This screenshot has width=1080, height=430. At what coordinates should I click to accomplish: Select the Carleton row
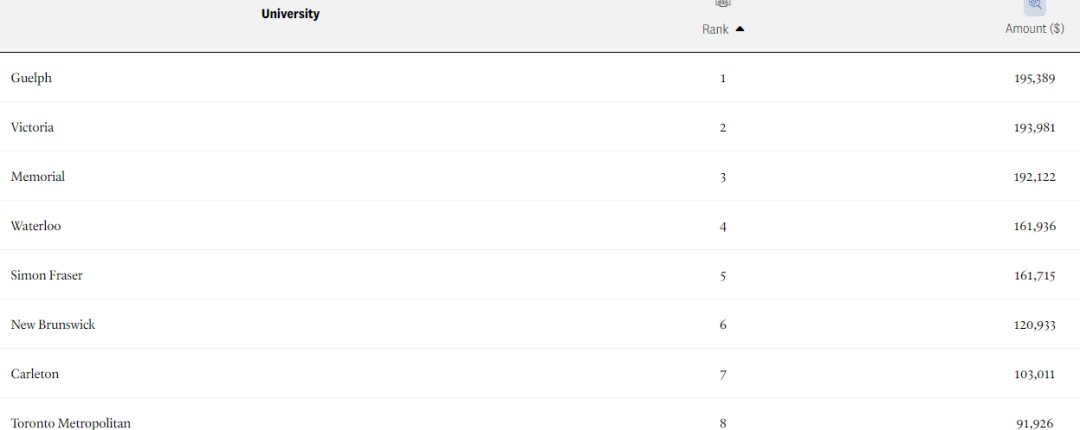[x=540, y=373]
